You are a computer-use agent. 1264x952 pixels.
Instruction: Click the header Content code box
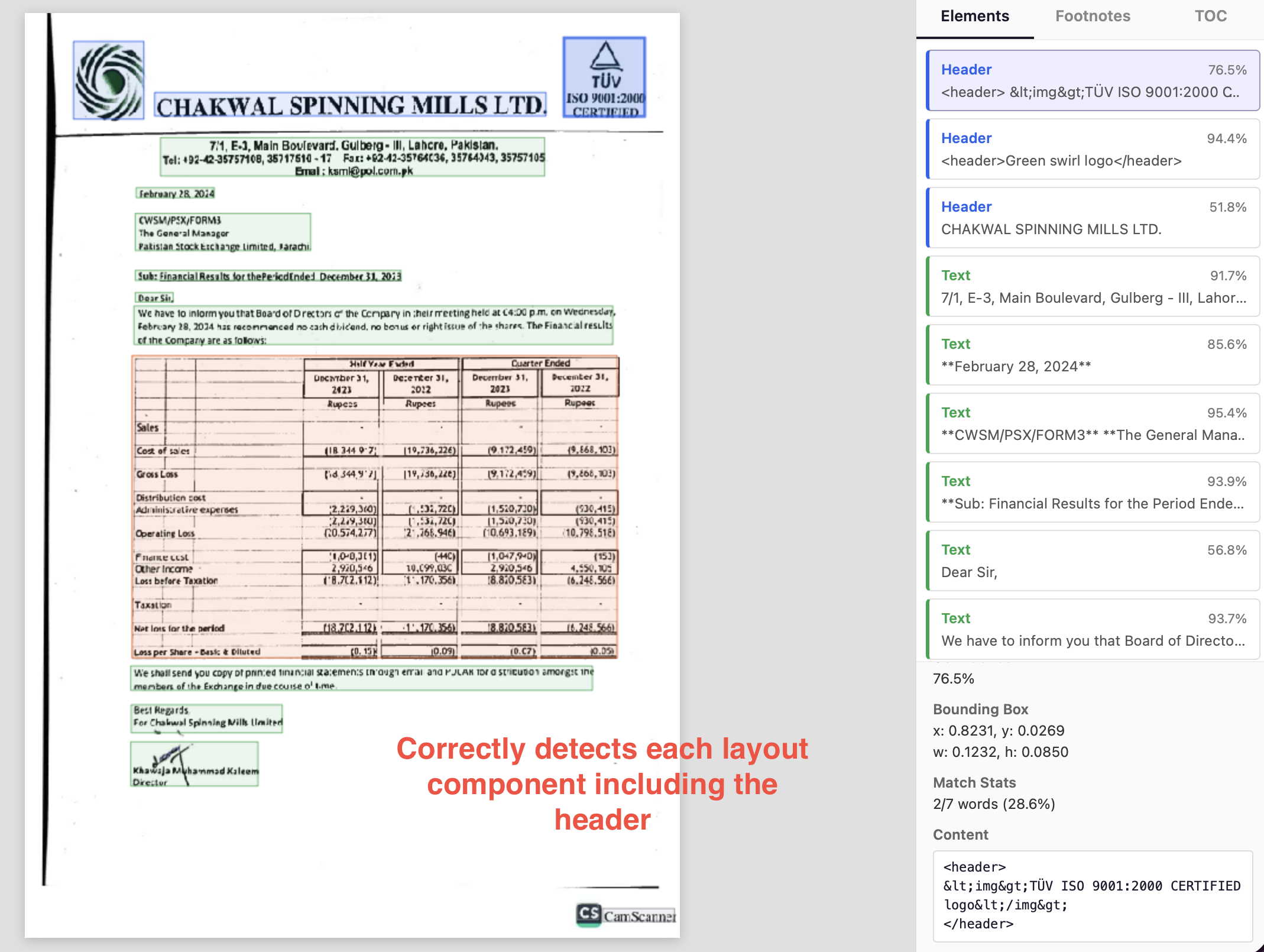pos(1092,895)
